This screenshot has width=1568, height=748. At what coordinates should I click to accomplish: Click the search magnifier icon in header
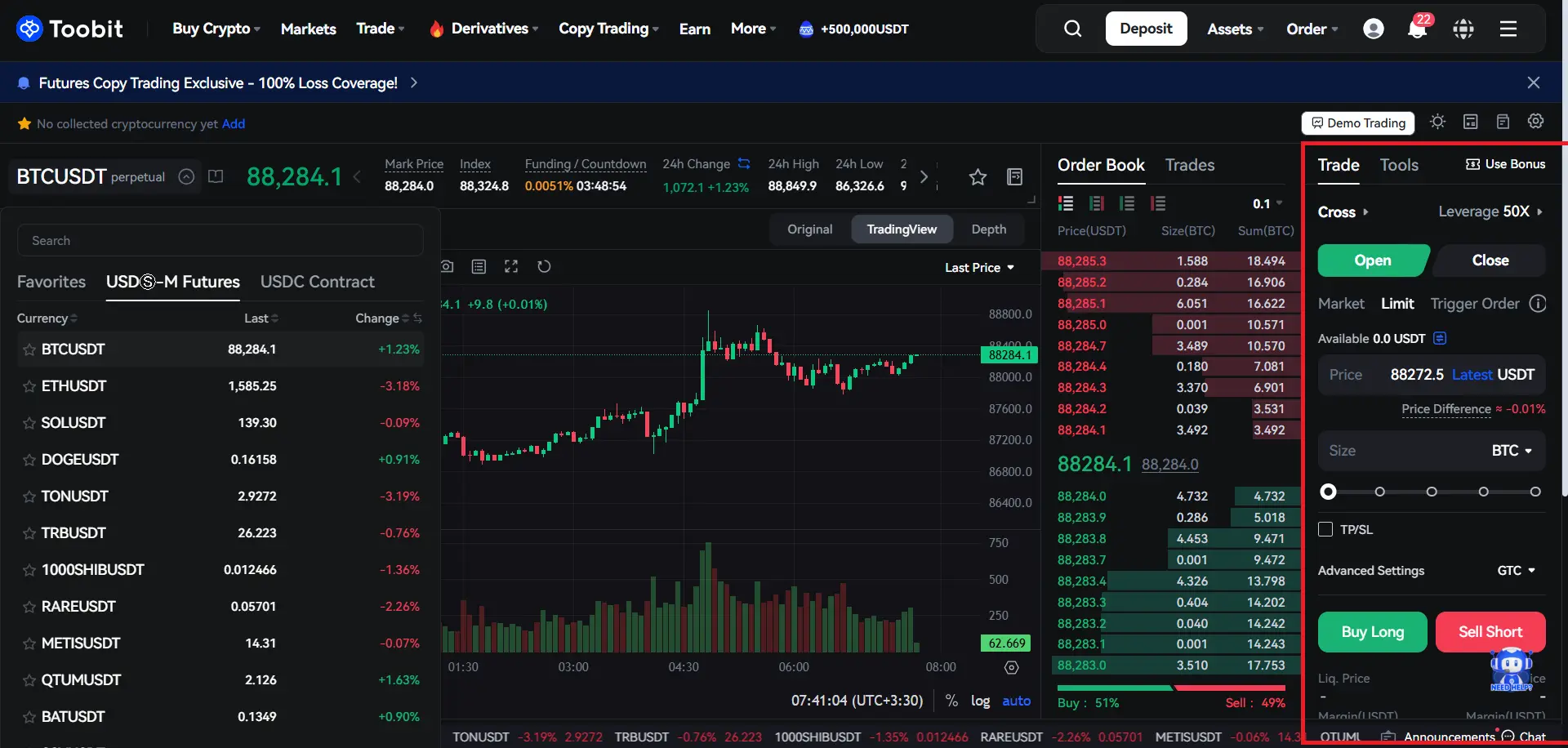click(x=1072, y=29)
